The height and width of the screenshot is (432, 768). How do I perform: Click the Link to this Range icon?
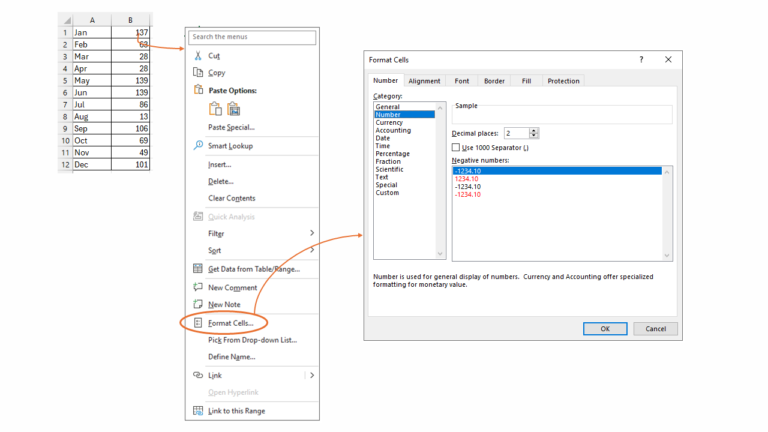[x=198, y=411]
